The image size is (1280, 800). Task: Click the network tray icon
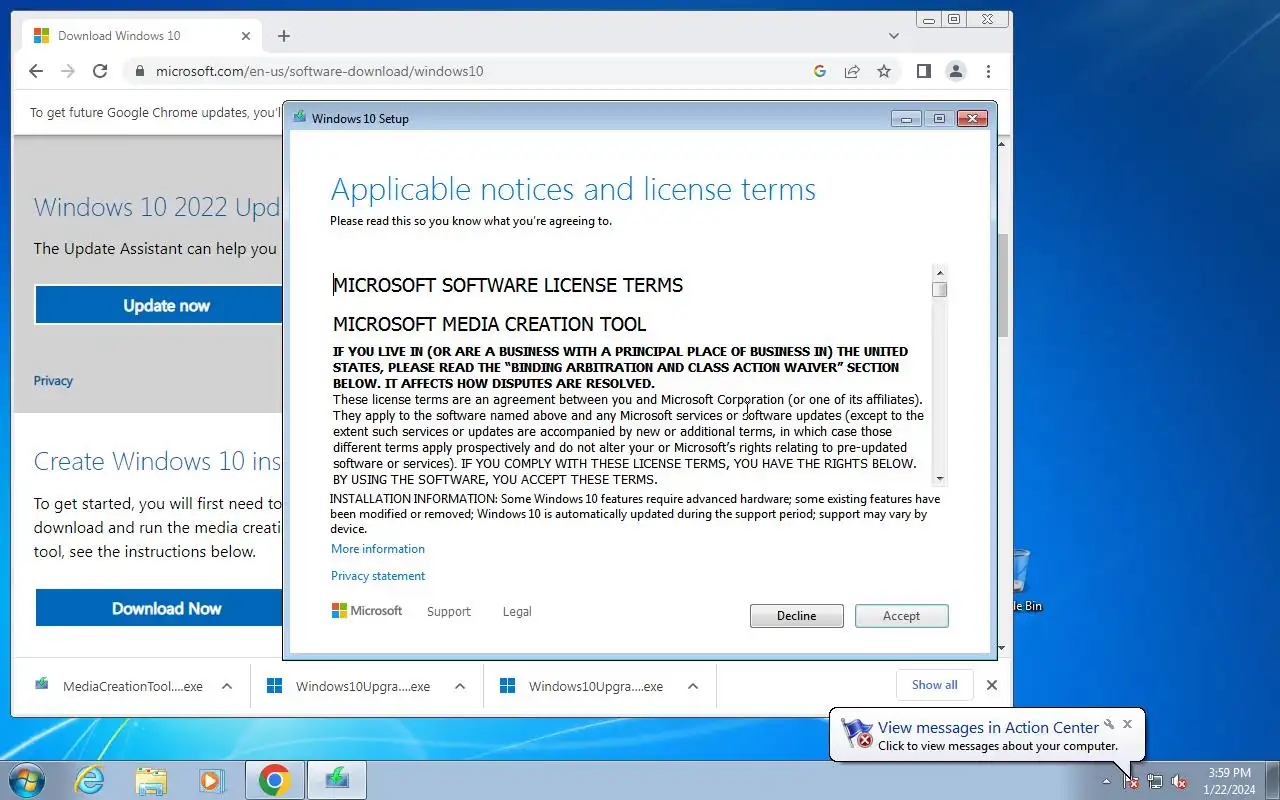(1155, 781)
